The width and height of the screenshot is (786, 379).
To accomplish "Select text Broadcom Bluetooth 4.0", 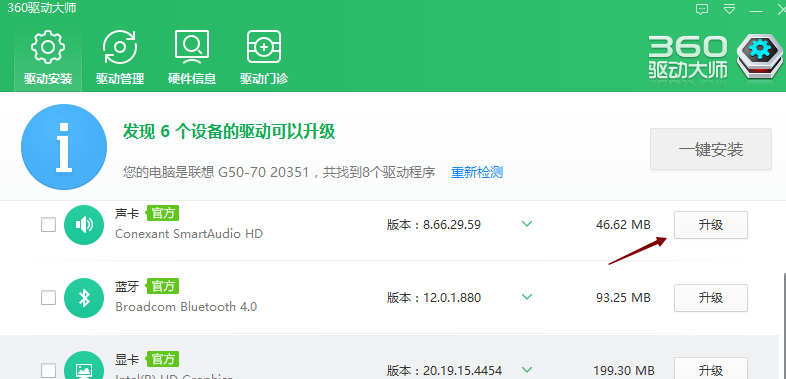I will 186,307.
